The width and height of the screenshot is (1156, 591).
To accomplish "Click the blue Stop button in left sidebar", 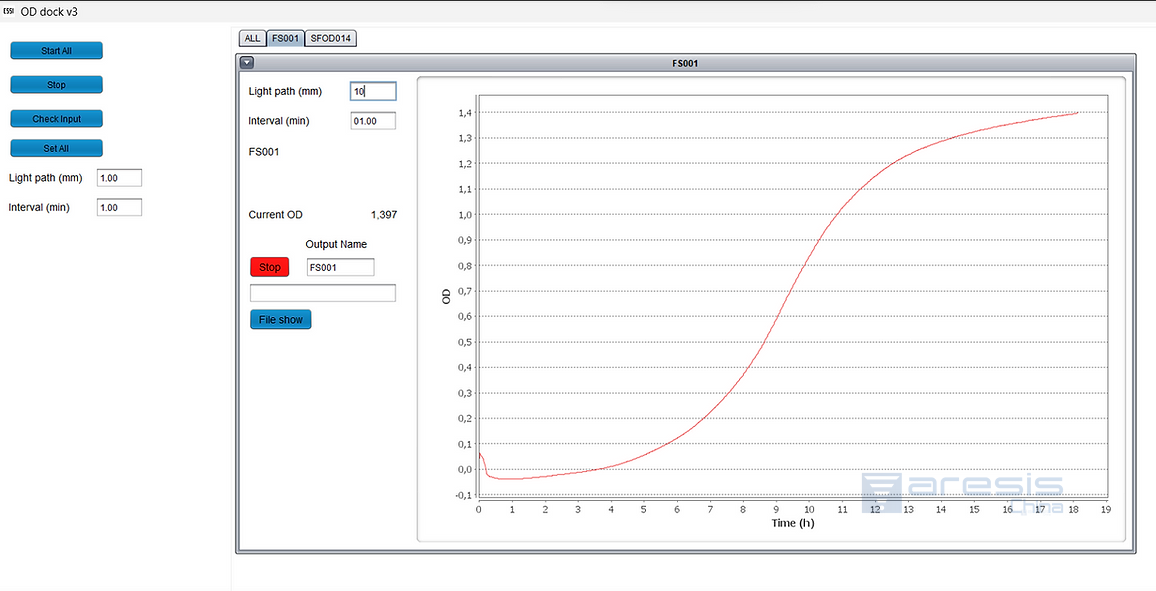I will point(56,85).
